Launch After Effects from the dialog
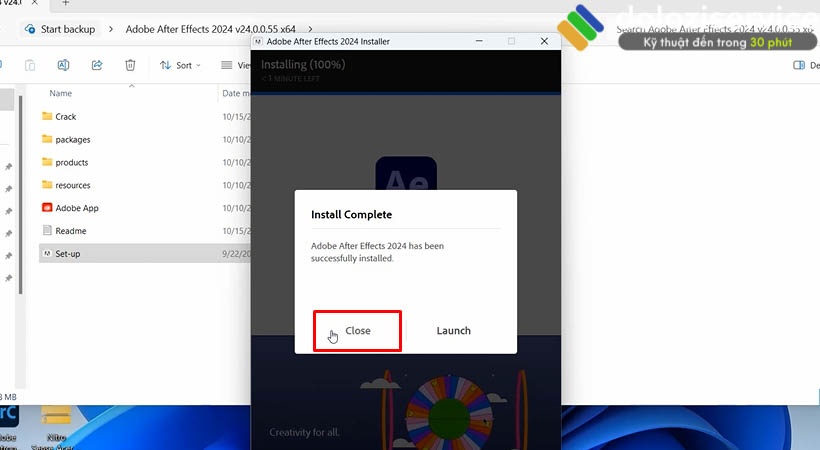The width and height of the screenshot is (820, 450). 453,331
